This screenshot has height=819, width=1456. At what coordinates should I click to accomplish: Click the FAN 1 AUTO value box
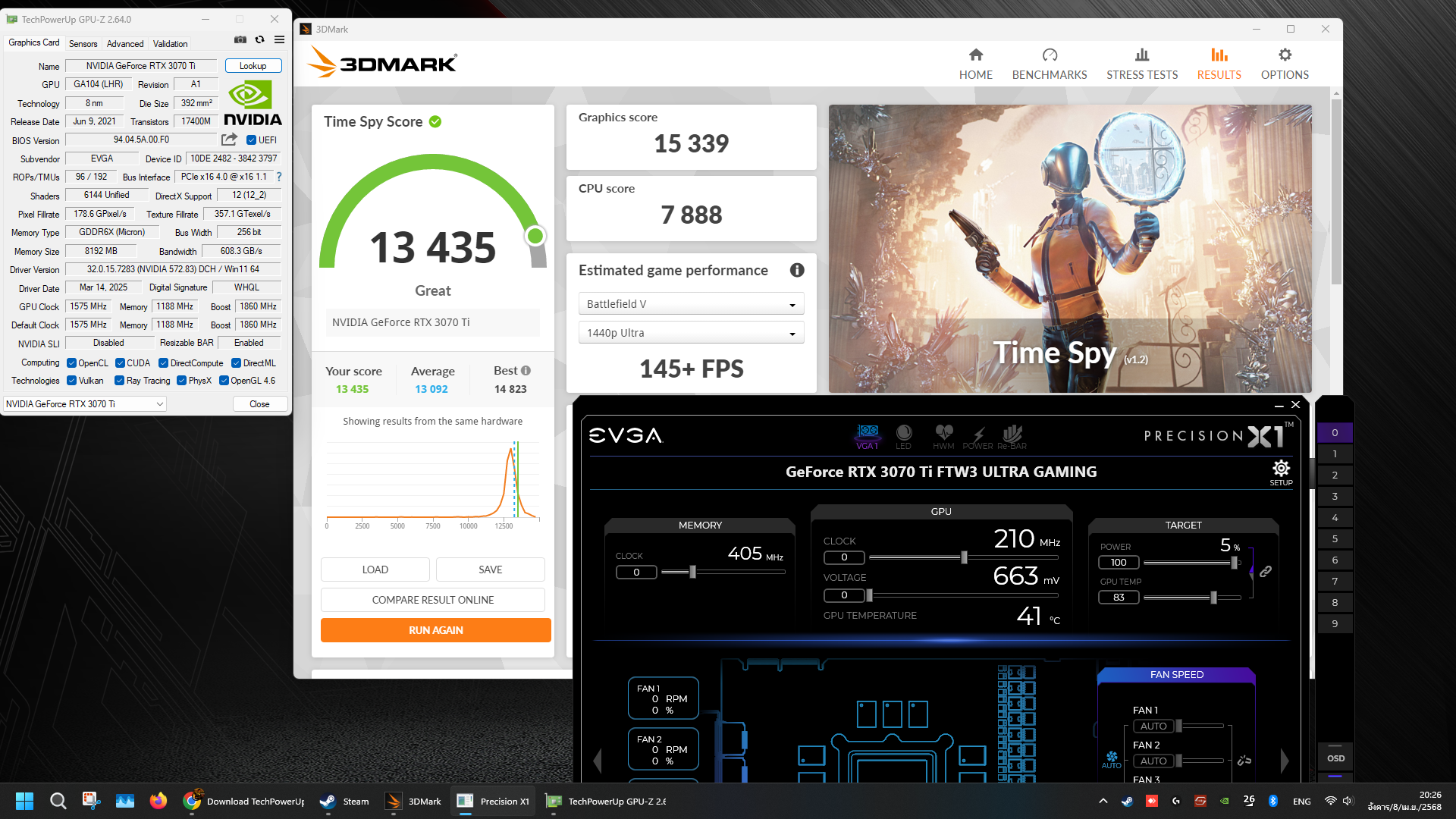(x=1153, y=726)
